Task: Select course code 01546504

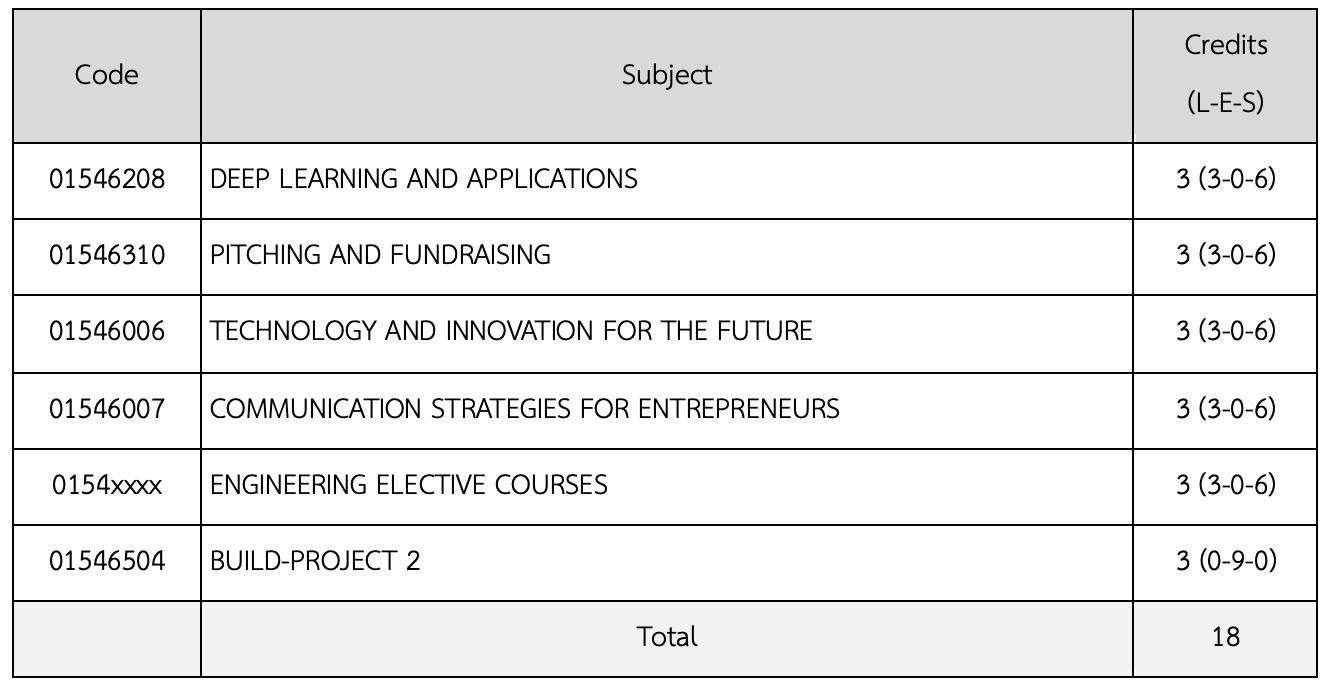Action: (x=106, y=561)
